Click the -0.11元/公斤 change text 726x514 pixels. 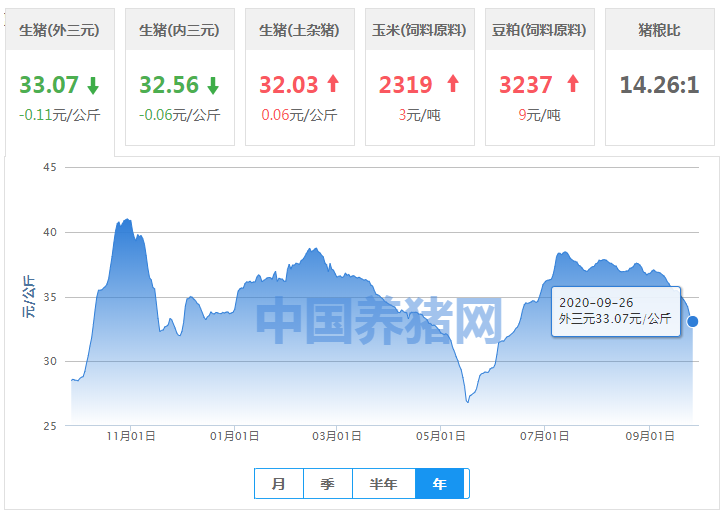60,115
